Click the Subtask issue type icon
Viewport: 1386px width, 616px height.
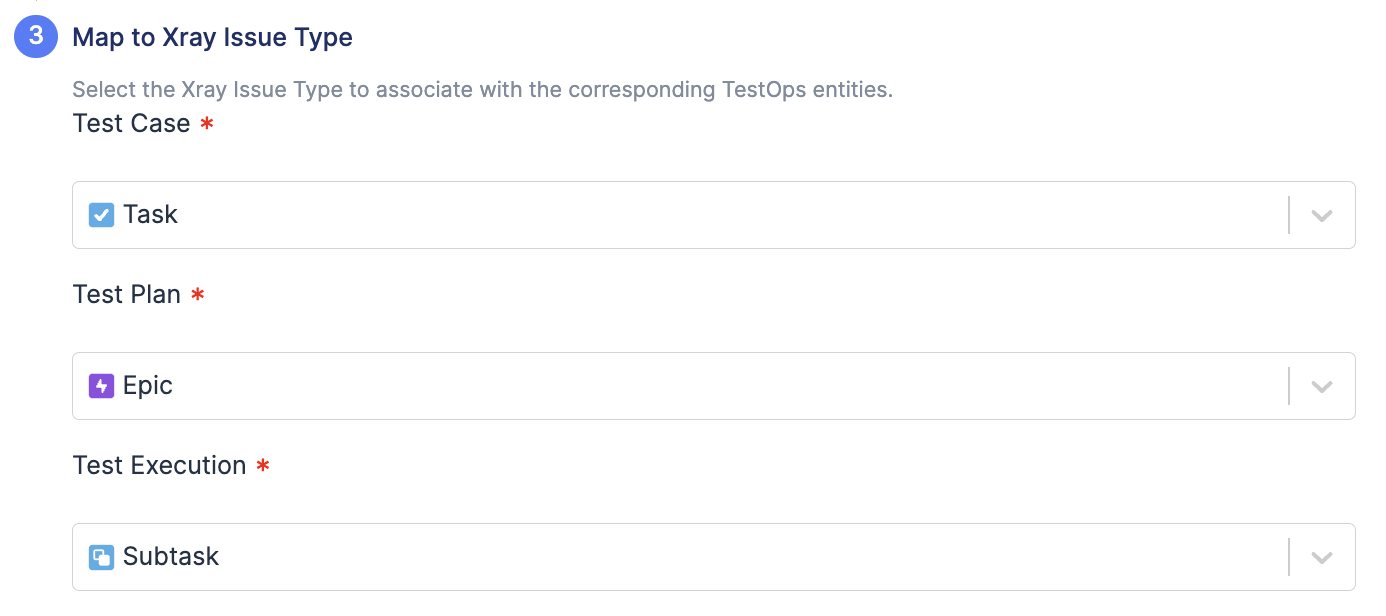point(101,557)
